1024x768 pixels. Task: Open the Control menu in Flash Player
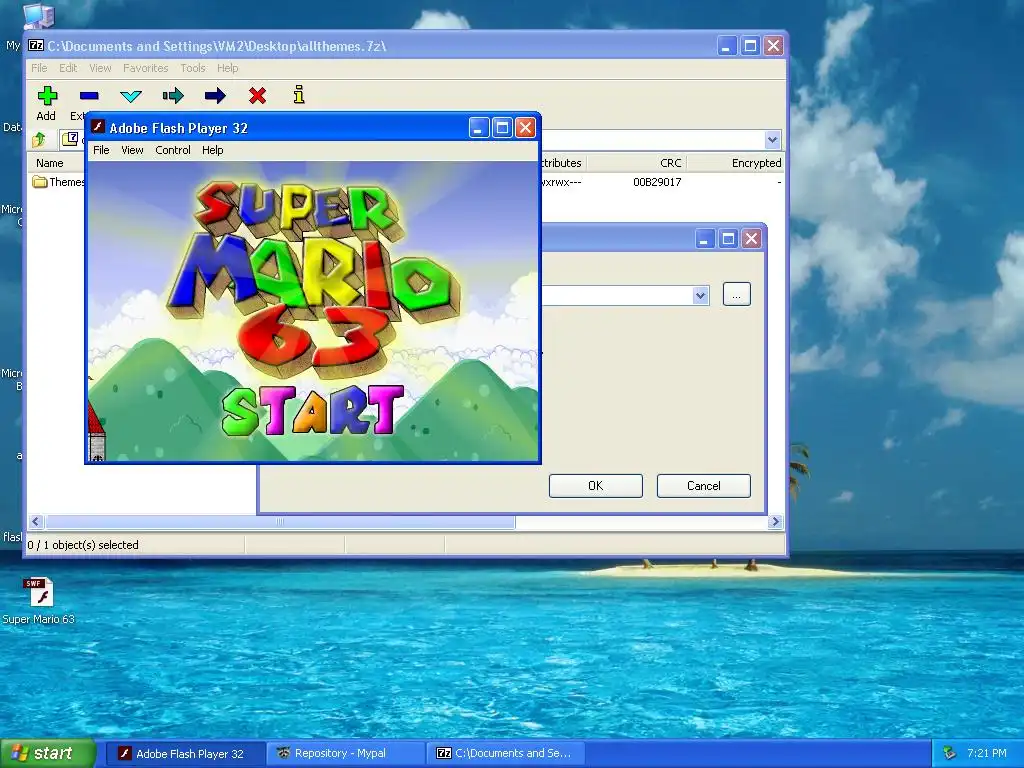coord(173,150)
